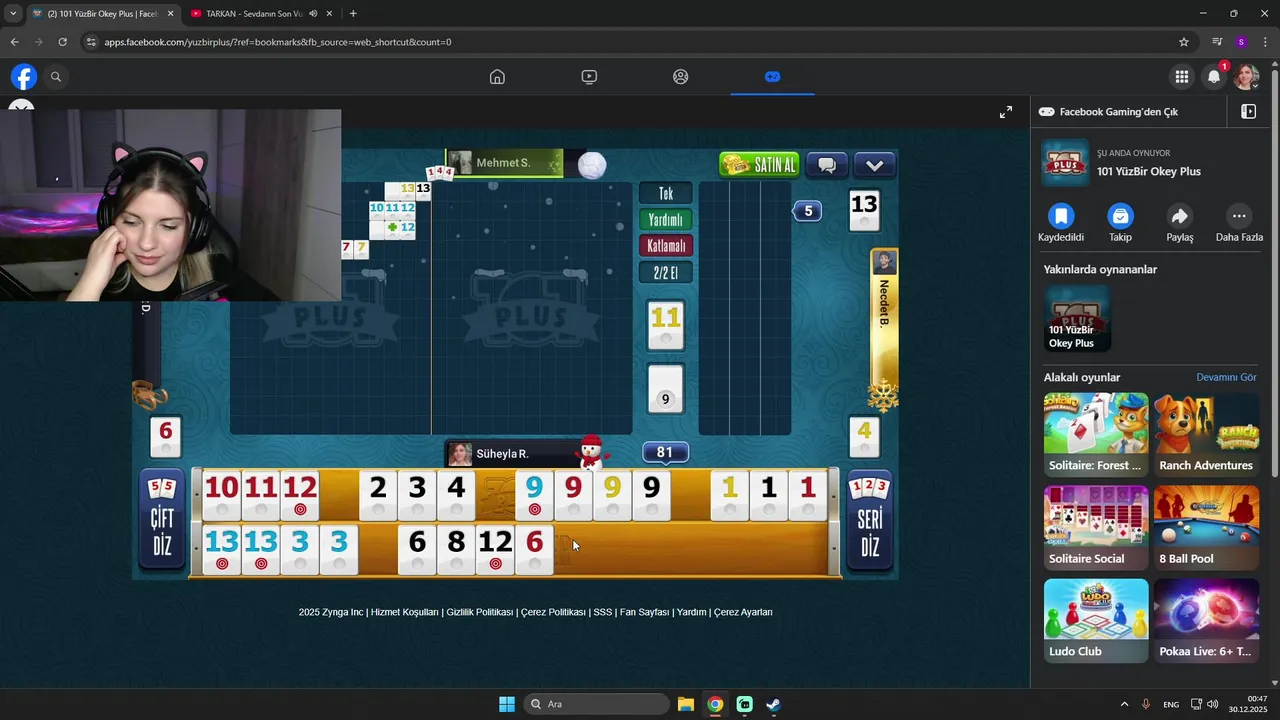Click the discarded yellow 4 tile
The image size is (1280, 720).
tap(864, 437)
